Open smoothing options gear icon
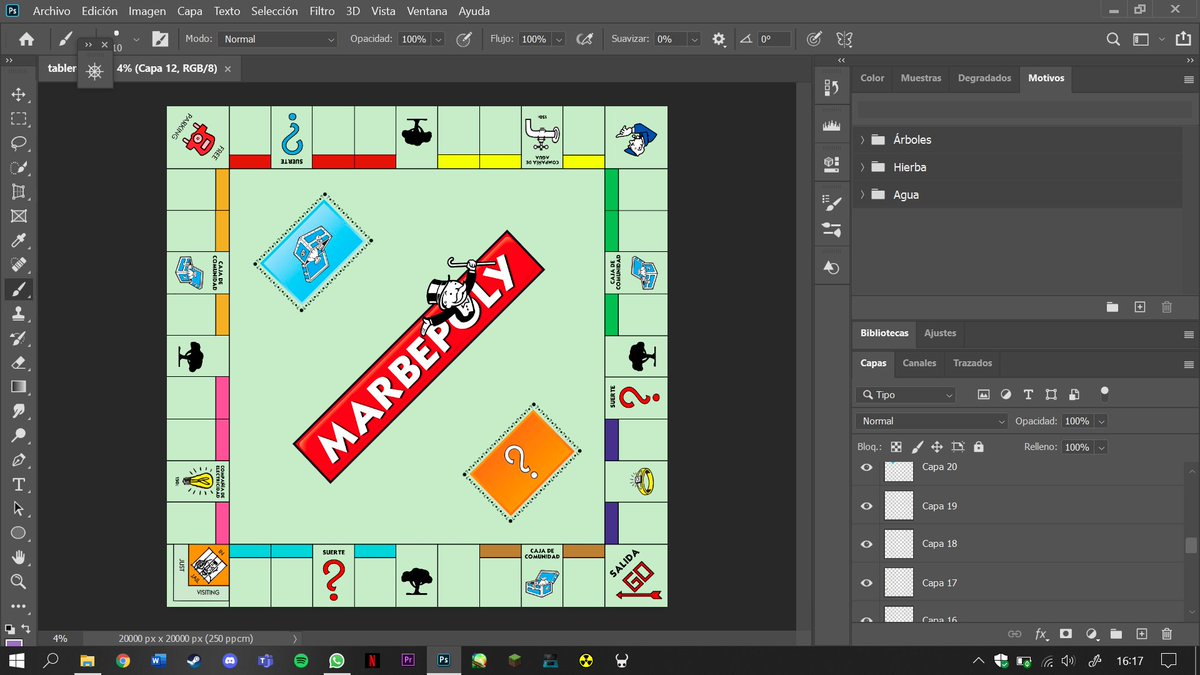This screenshot has height=675, width=1200. coord(719,39)
